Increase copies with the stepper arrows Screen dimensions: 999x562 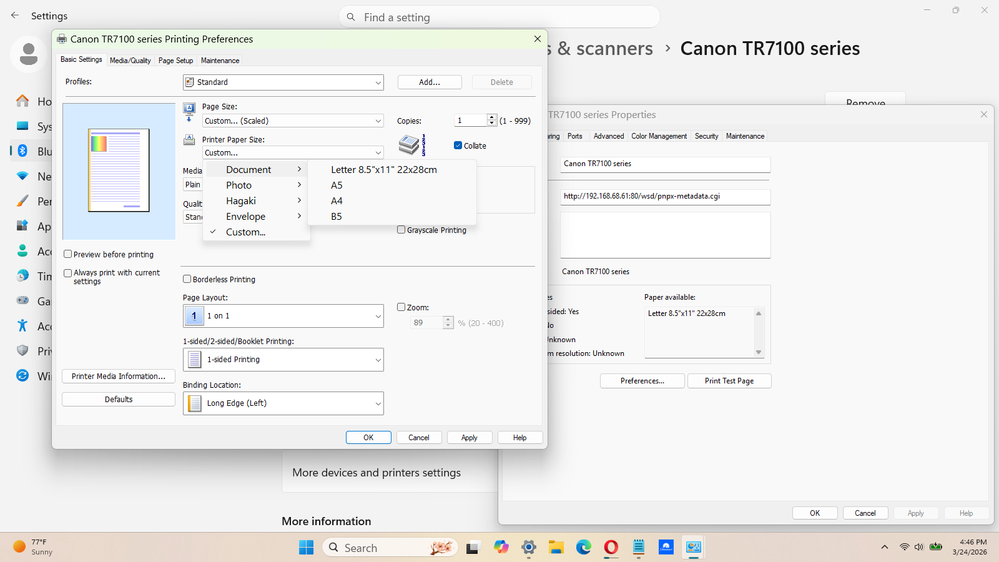point(491,117)
